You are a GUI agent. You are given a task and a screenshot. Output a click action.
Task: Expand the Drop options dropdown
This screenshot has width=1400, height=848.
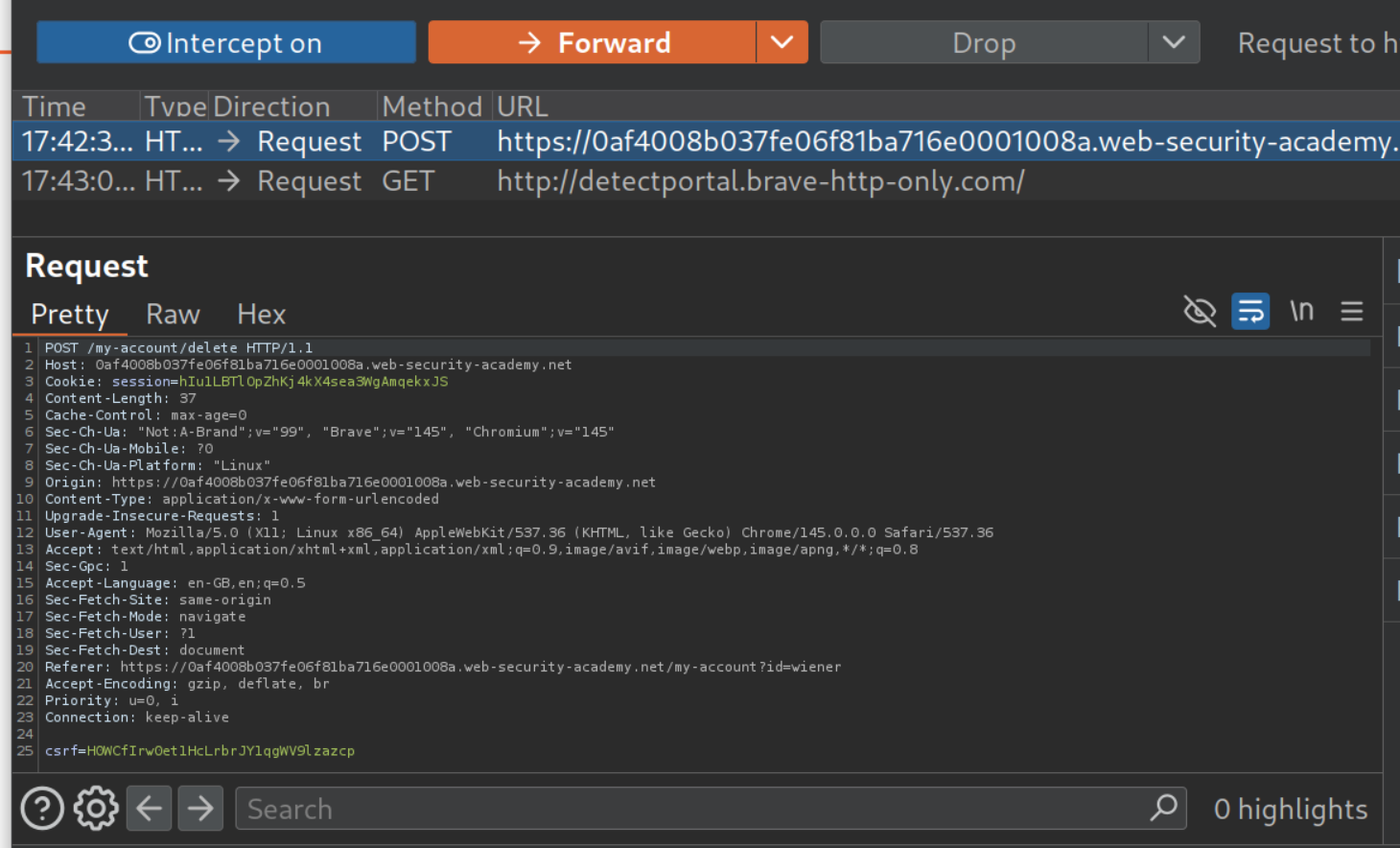(1174, 43)
